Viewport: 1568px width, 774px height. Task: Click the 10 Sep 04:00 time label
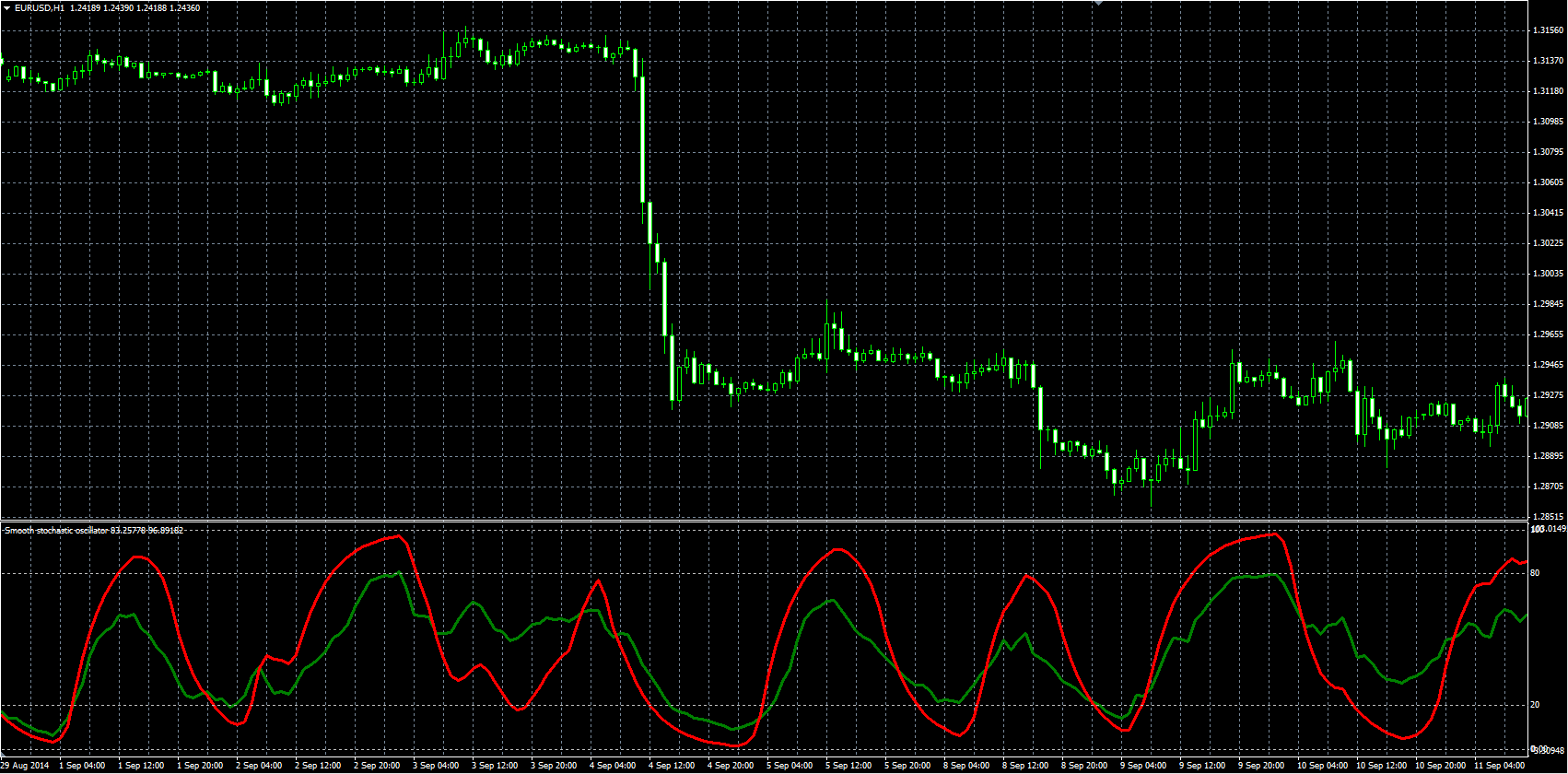(1323, 766)
